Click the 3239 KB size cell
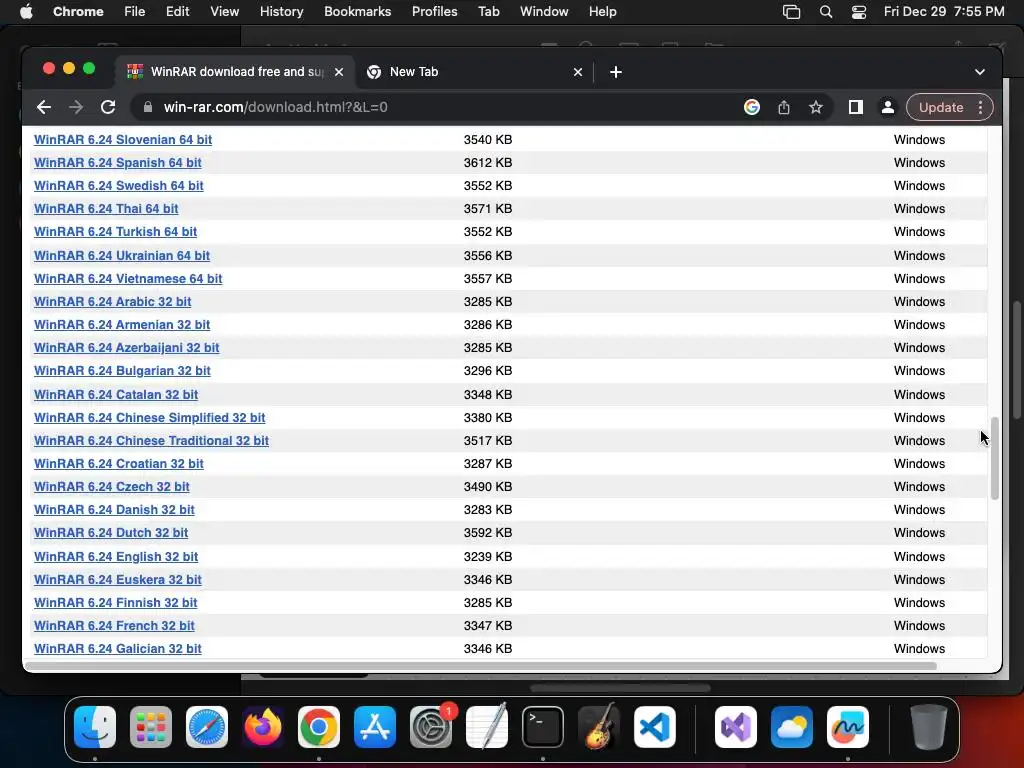Viewport: 1024px width, 768px height. click(x=488, y=556)
